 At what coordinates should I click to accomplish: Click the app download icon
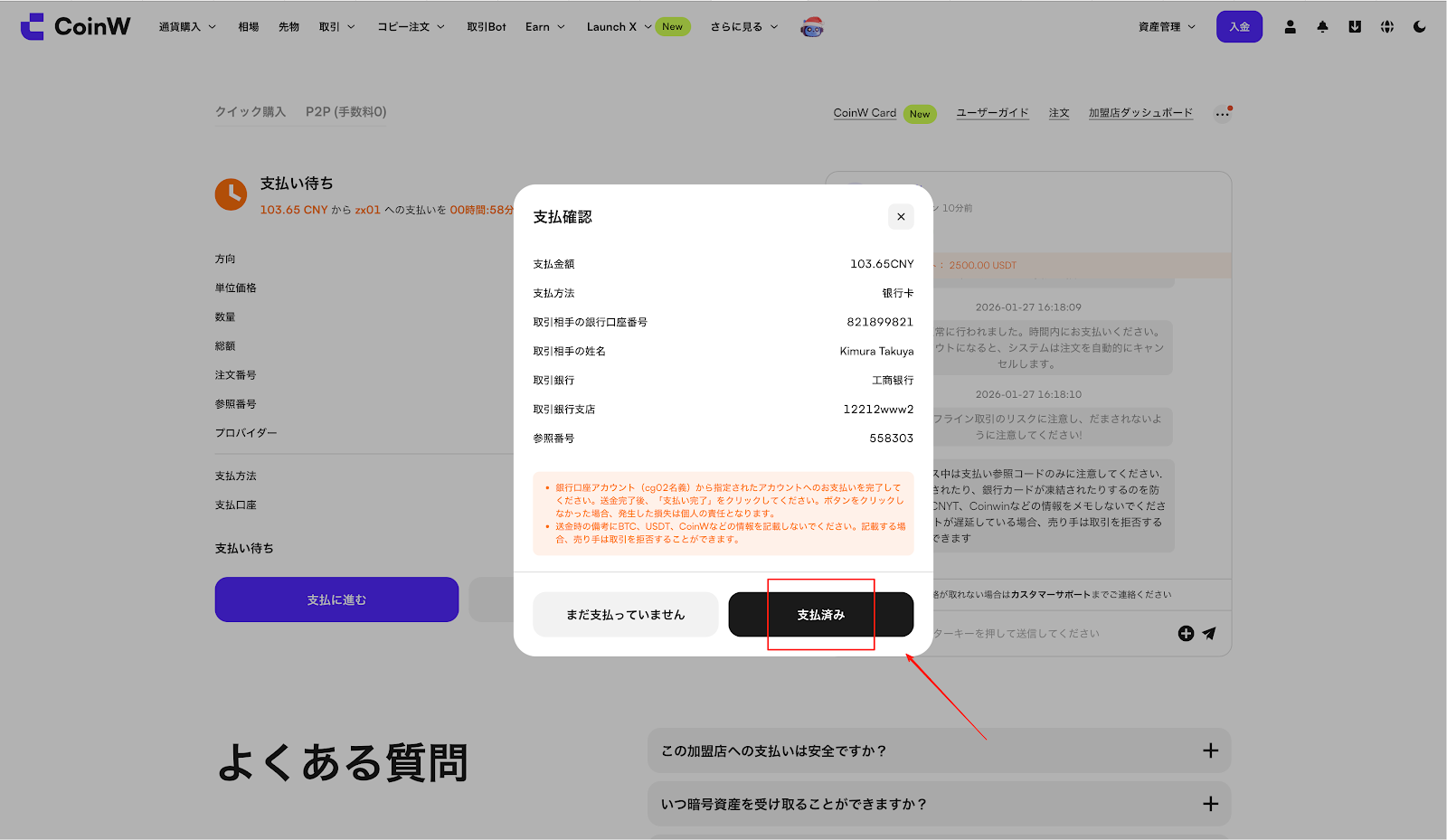coord(1355,27)
